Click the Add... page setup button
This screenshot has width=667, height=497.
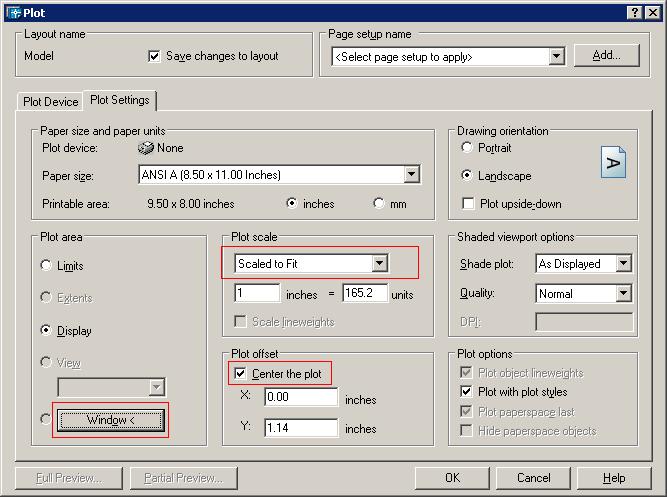point(607,55)
